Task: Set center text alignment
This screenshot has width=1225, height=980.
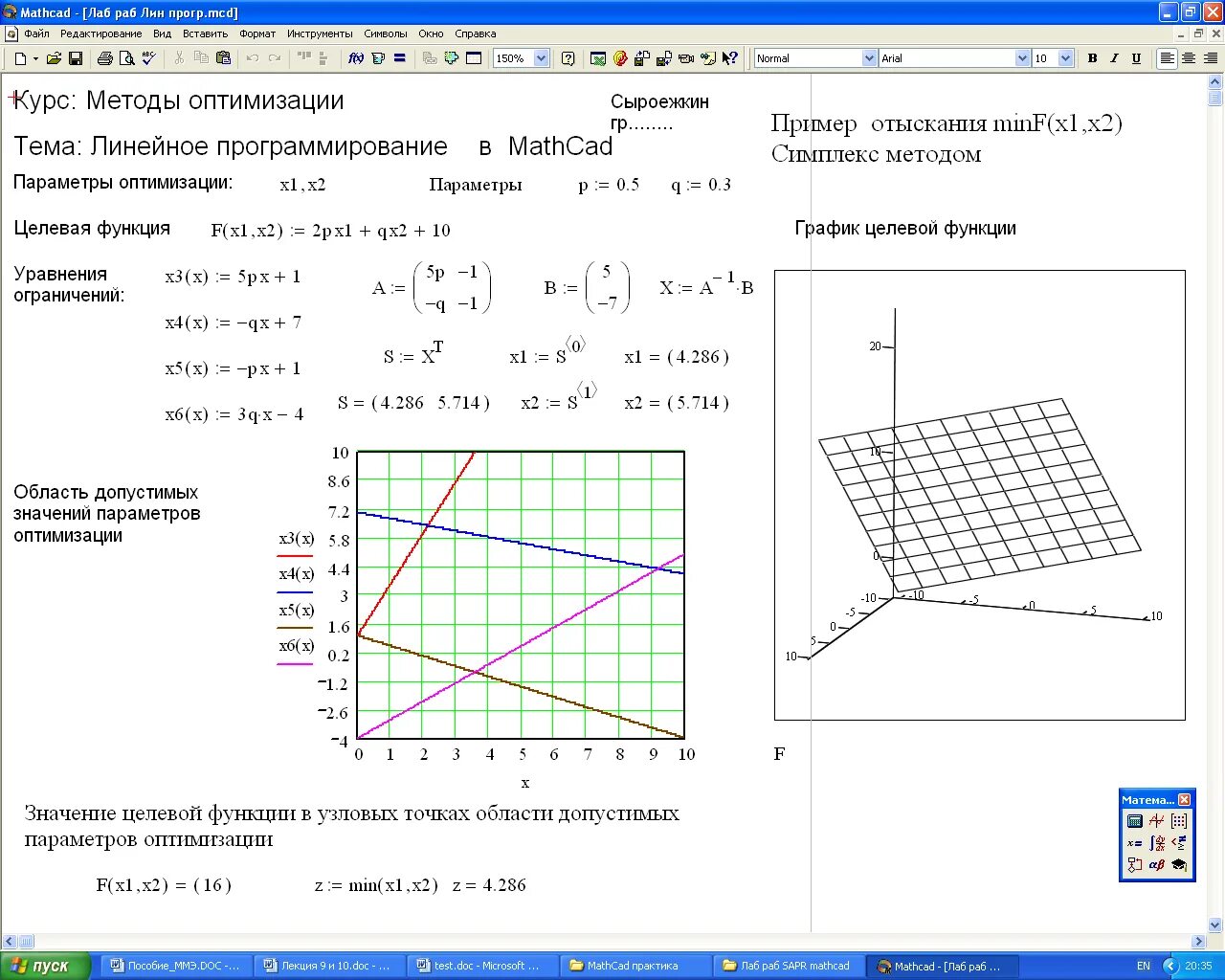Action: point(1189,58)
